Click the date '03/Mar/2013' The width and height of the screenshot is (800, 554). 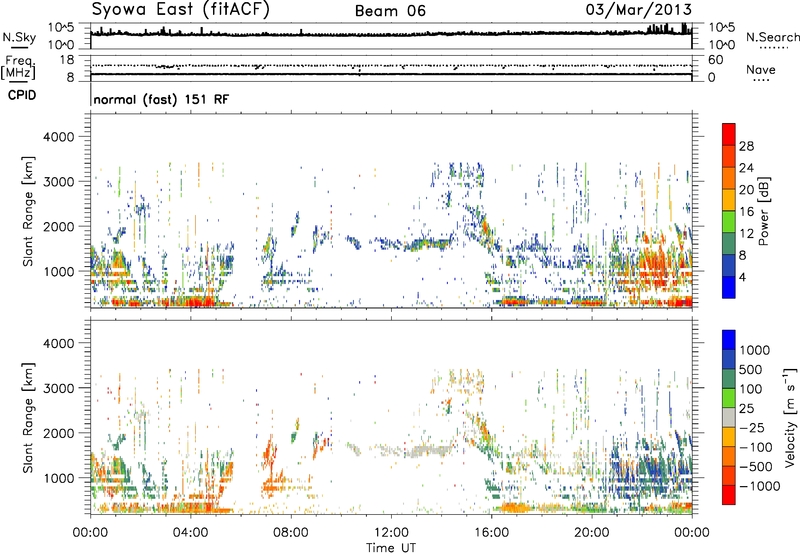[x=639, y=10]
